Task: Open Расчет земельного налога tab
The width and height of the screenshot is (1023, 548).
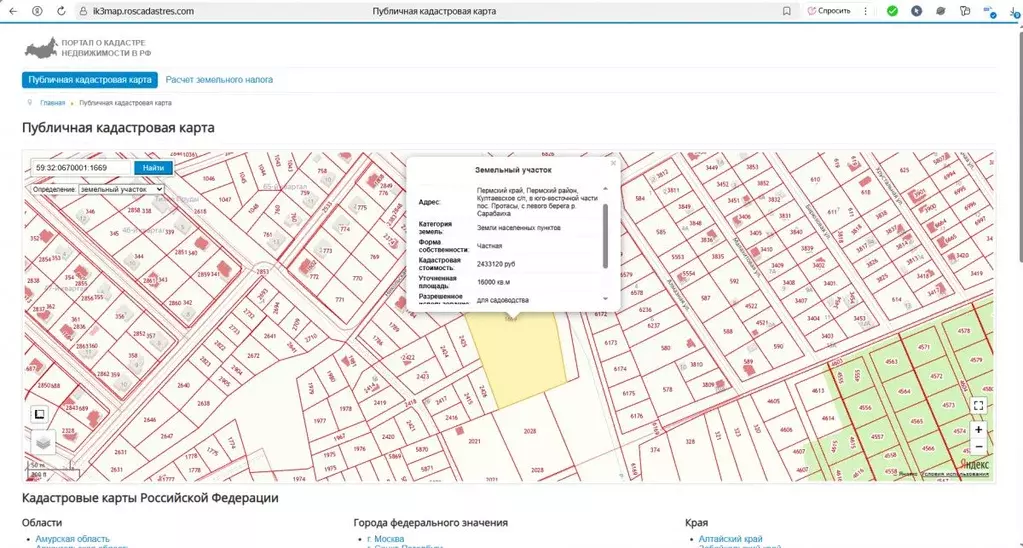Action: coord(219,80)
